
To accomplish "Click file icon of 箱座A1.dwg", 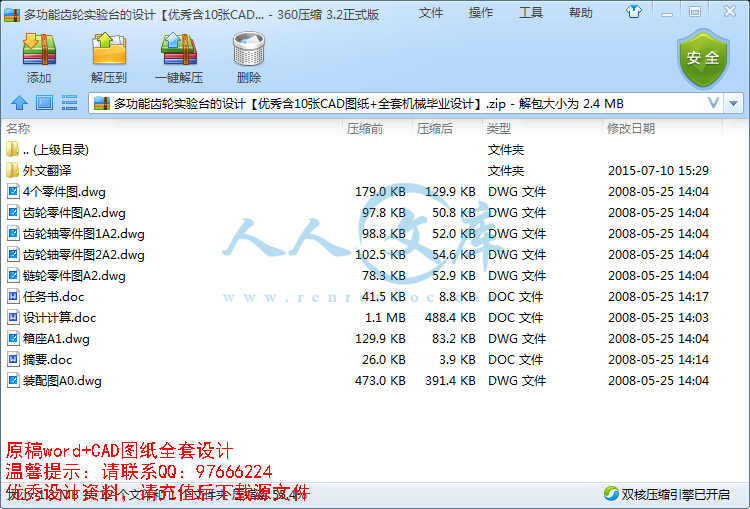I will 13,339.
